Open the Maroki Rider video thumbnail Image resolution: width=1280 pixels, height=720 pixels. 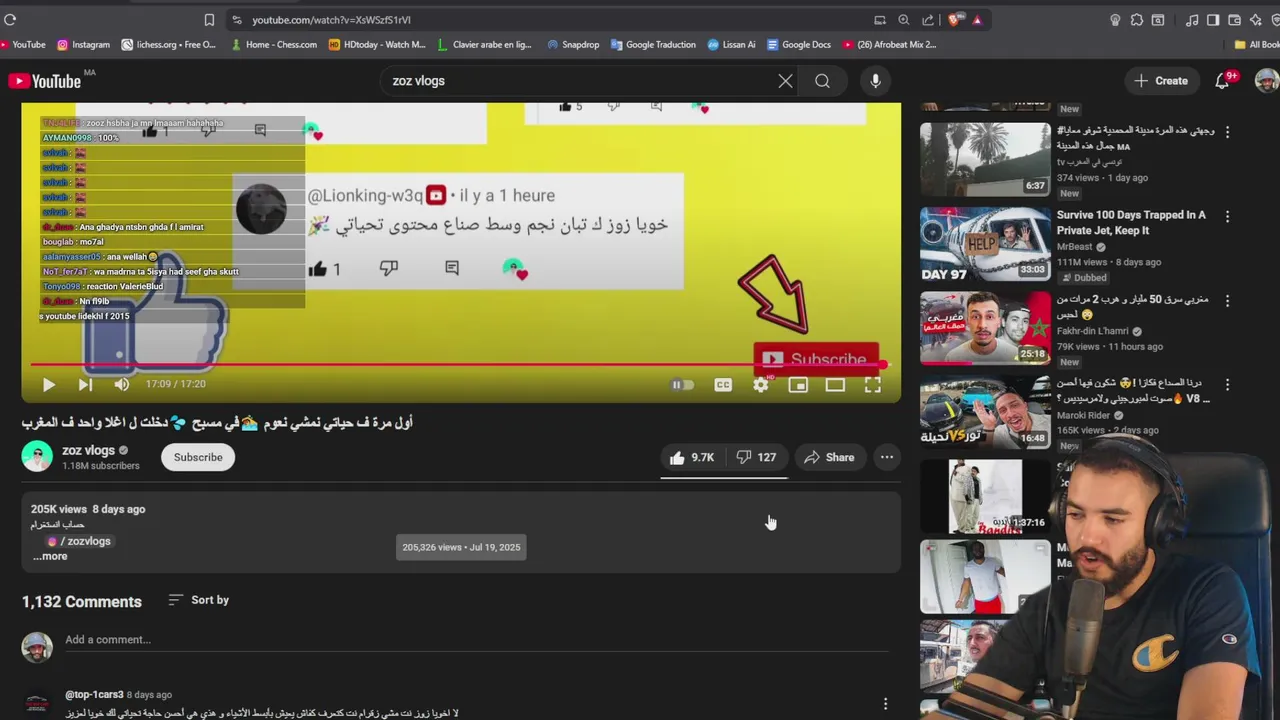(x=985, y=411)
